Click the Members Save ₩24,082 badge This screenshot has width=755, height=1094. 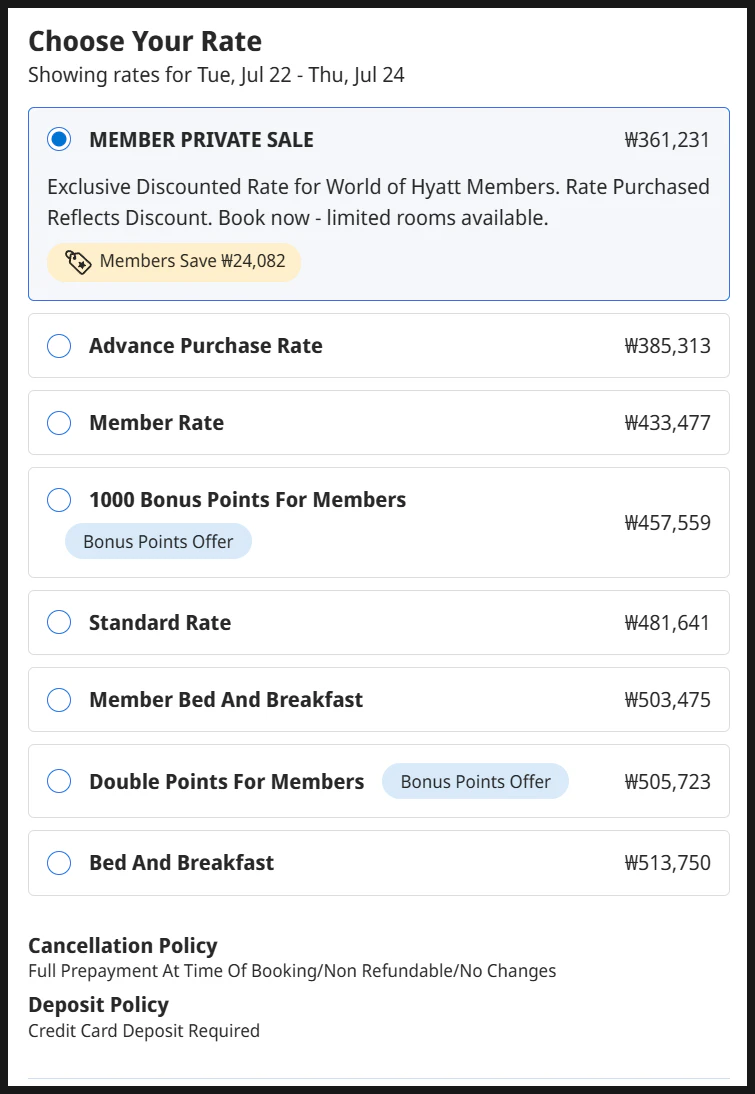[174, 262]
